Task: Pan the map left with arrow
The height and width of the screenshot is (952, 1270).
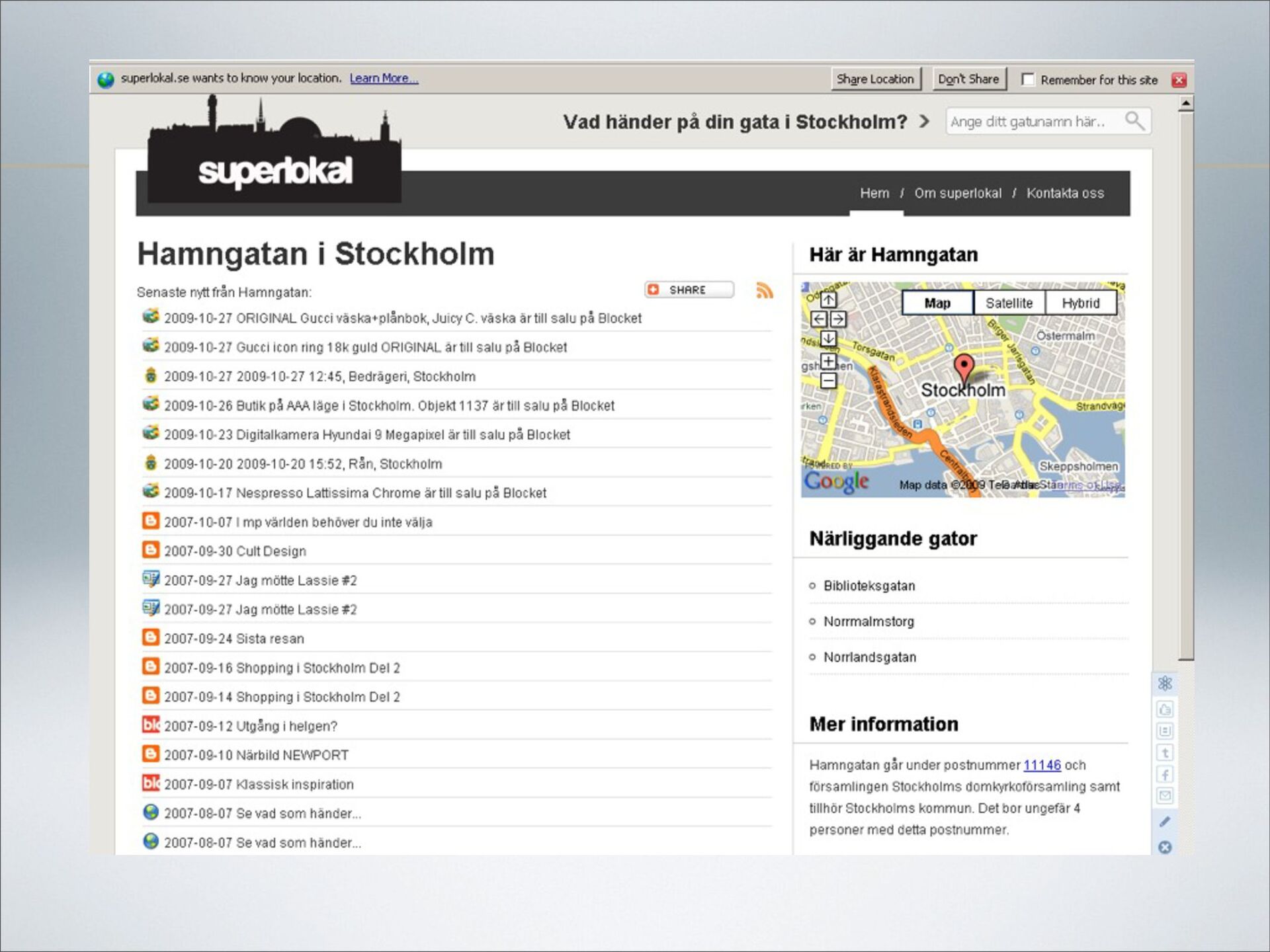Action: [x=819, y=319]
